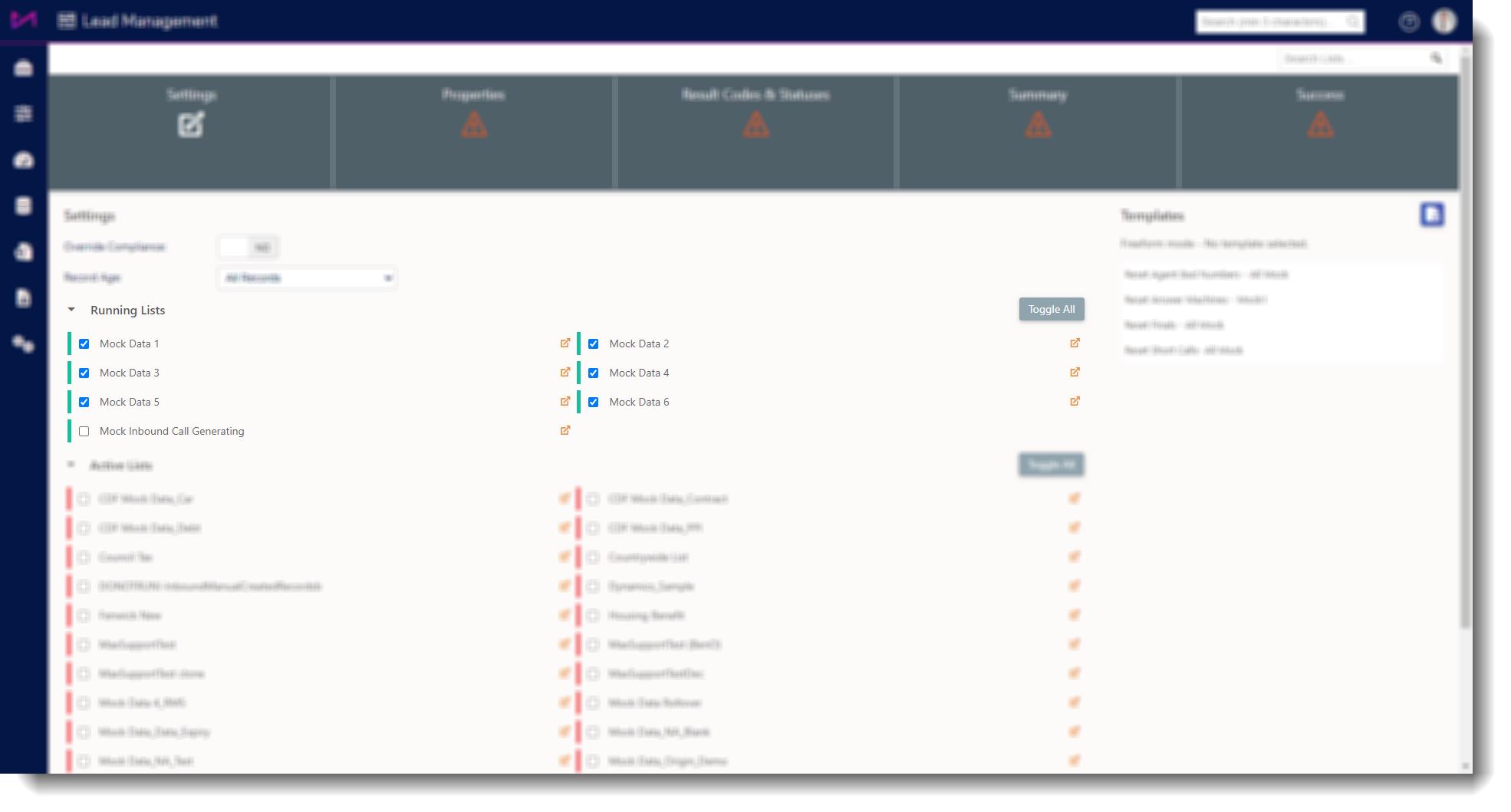Uncheck the Mock Data 5 checkbox
1511x812 pixels.
(x=84, y=403)
